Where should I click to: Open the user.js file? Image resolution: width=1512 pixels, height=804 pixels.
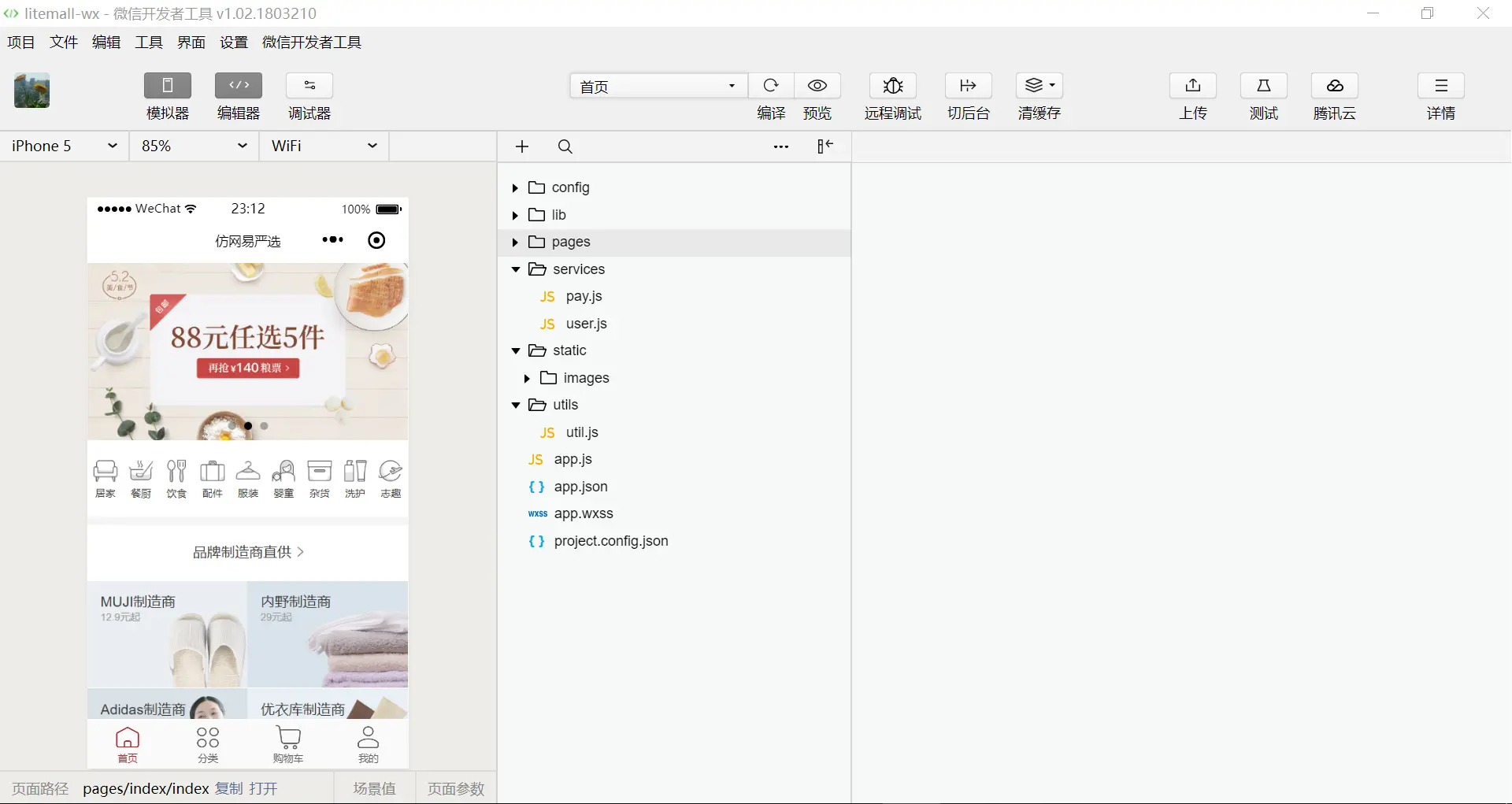[x=675, y=324]
